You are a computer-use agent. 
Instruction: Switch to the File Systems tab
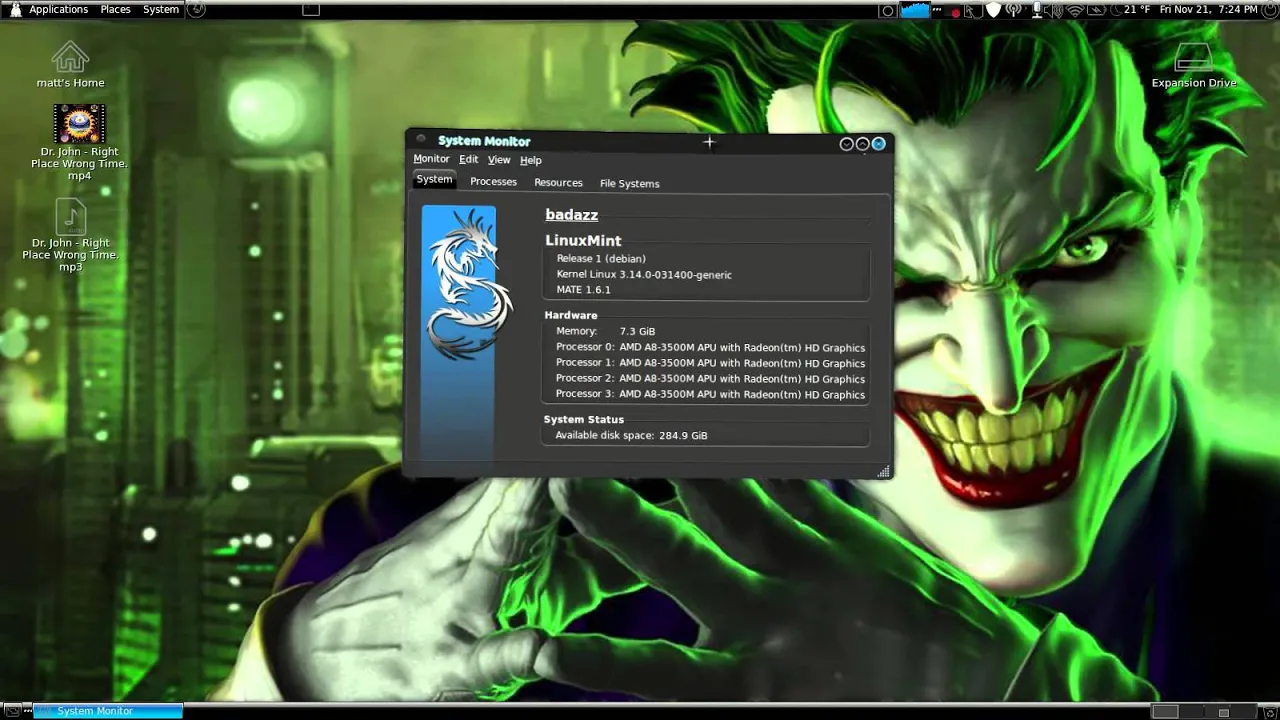click(629, 183)
